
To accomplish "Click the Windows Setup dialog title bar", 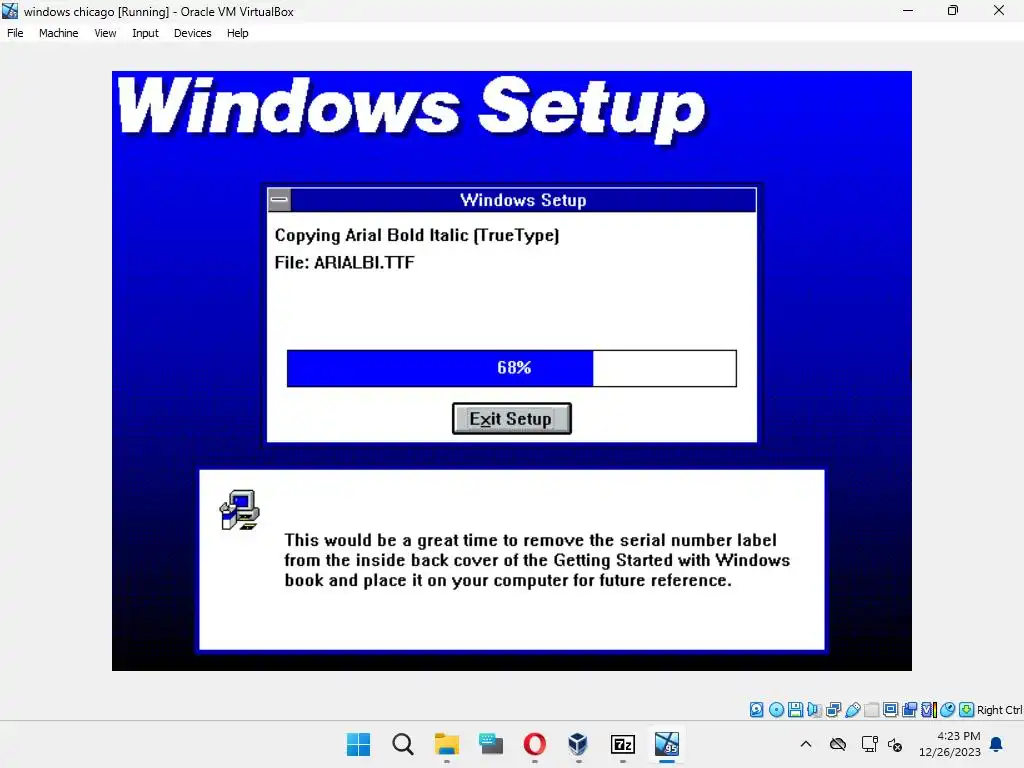I will 523,200.
